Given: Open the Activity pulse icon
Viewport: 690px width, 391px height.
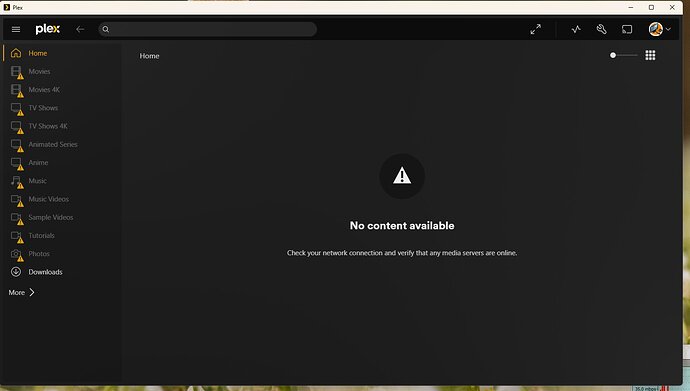Looking at the screenshot, I should point(576,29).
